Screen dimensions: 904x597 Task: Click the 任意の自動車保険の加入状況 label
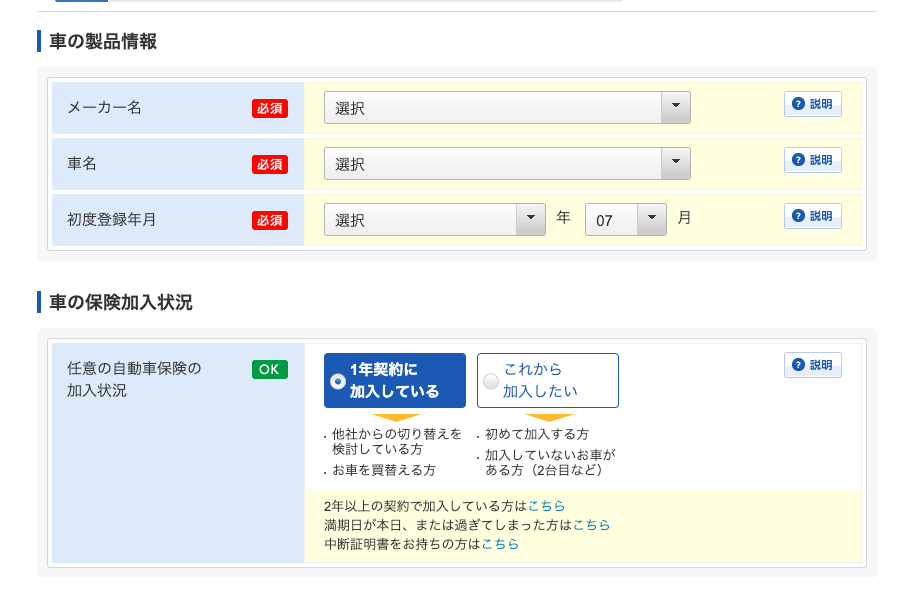point(134,379)
